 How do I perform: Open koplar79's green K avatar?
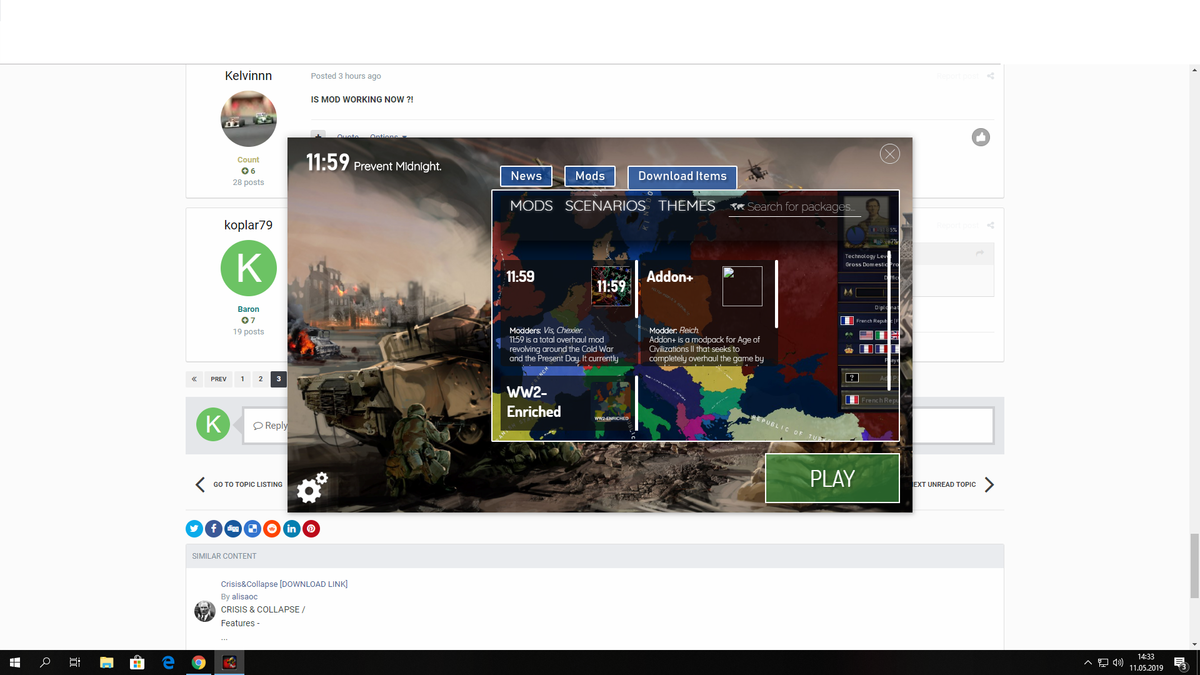248,268
